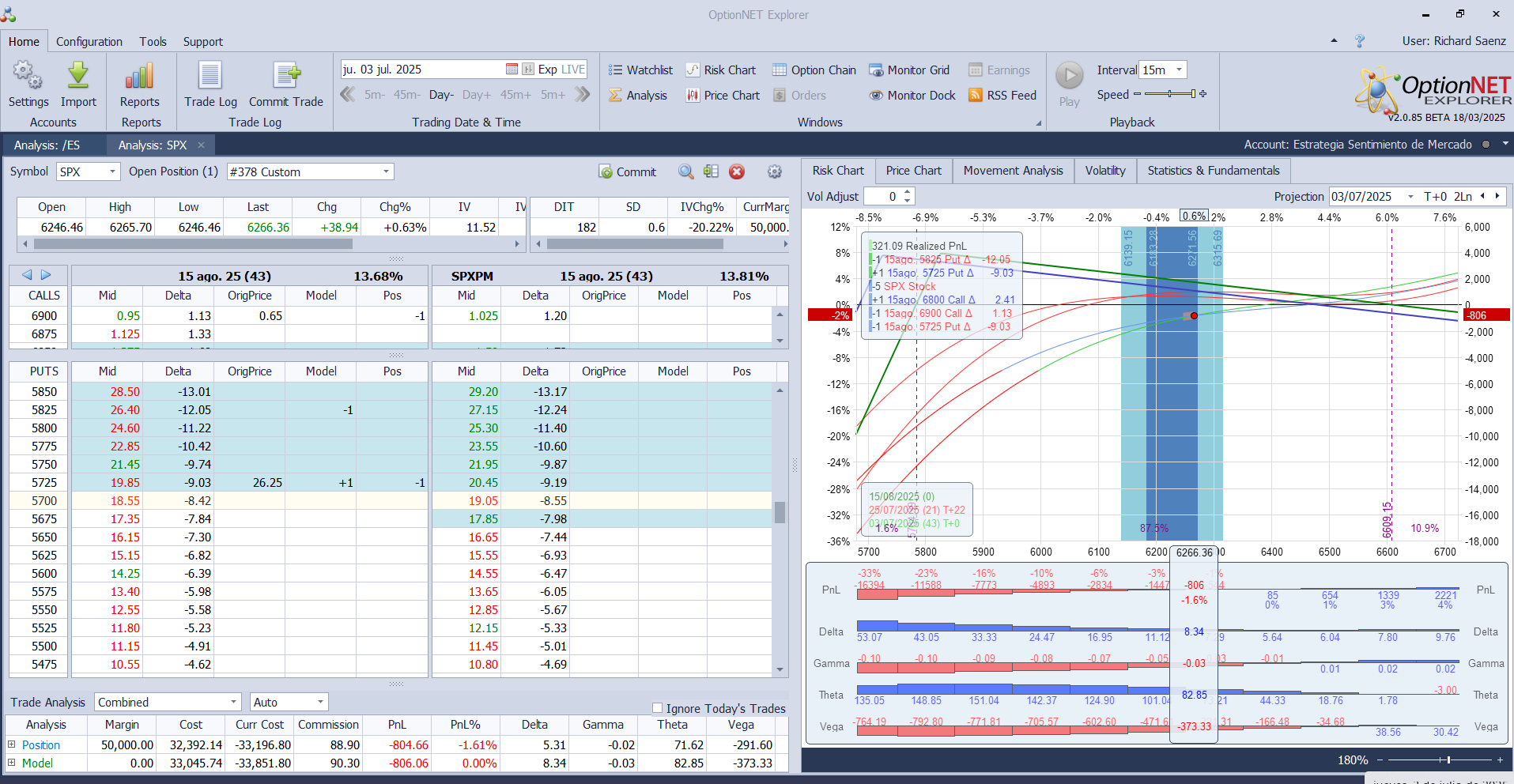The image size is (1514, 784).
Task: Open the Monitor Grid window
Action: (x=909, y=70)
